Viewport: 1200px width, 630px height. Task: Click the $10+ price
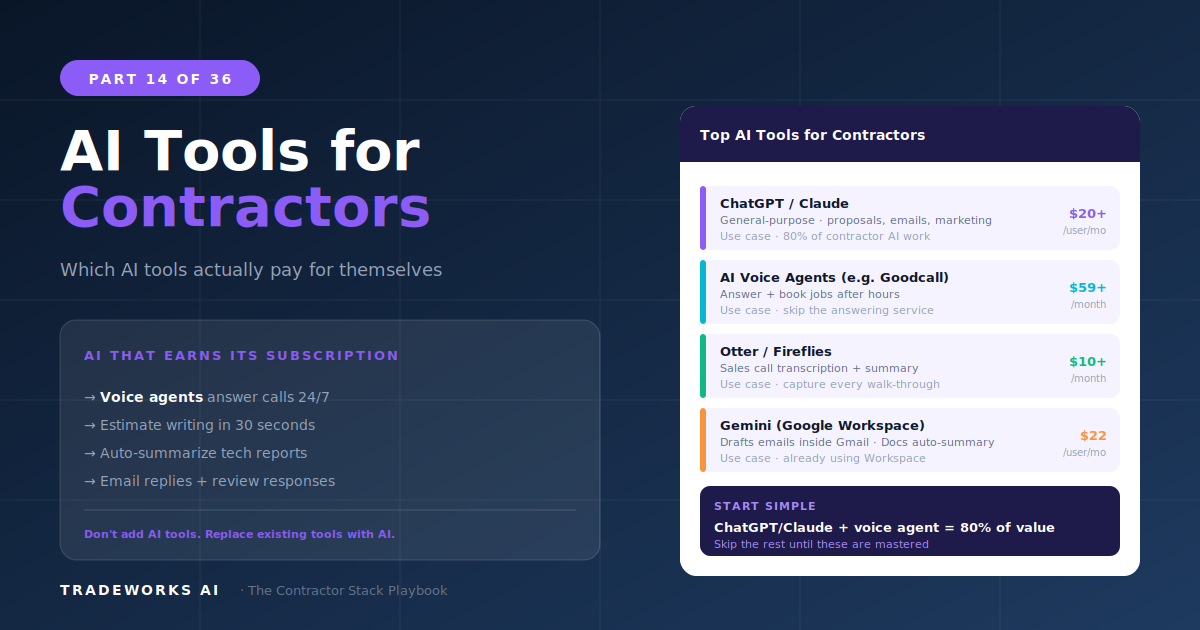click(x=1087, y=361)
